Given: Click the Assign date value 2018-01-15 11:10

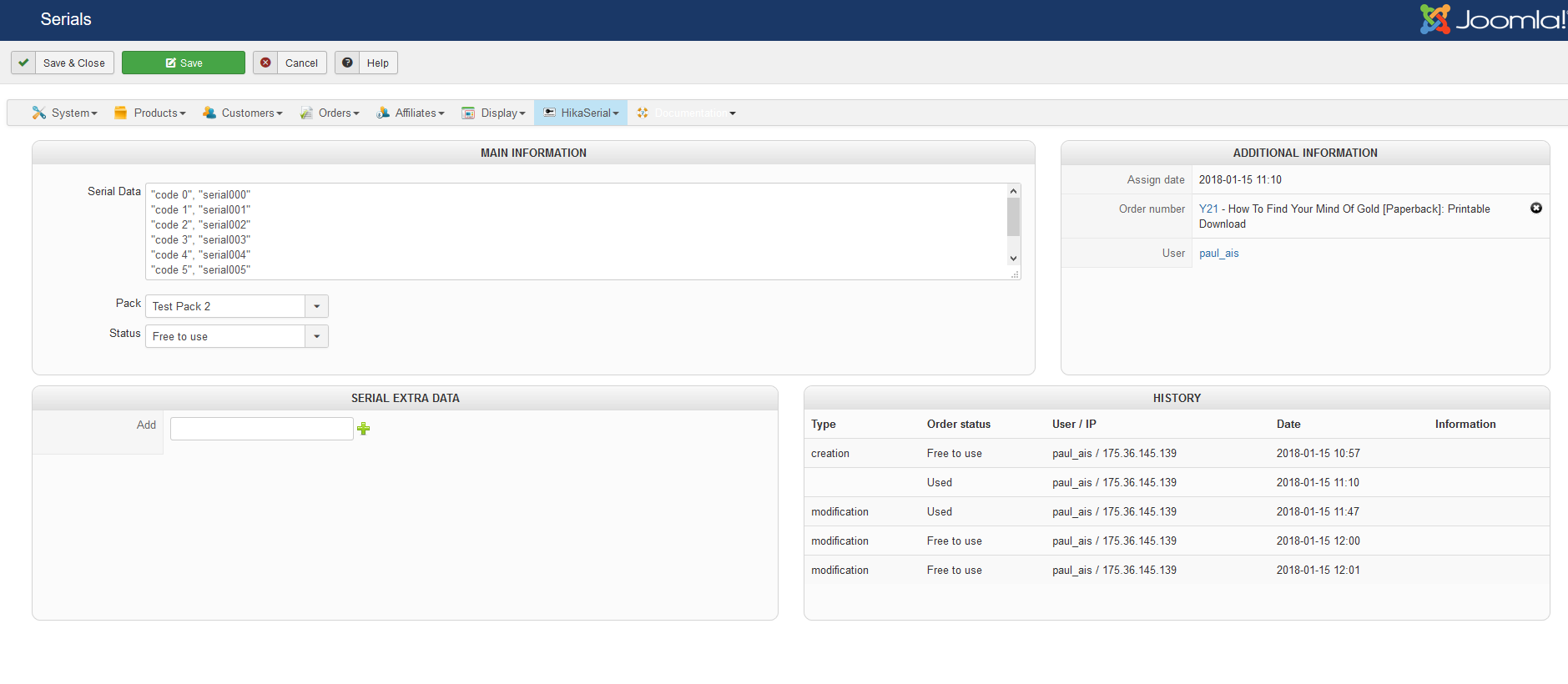Looking at the screenshot, I should tap(1240, 179).
